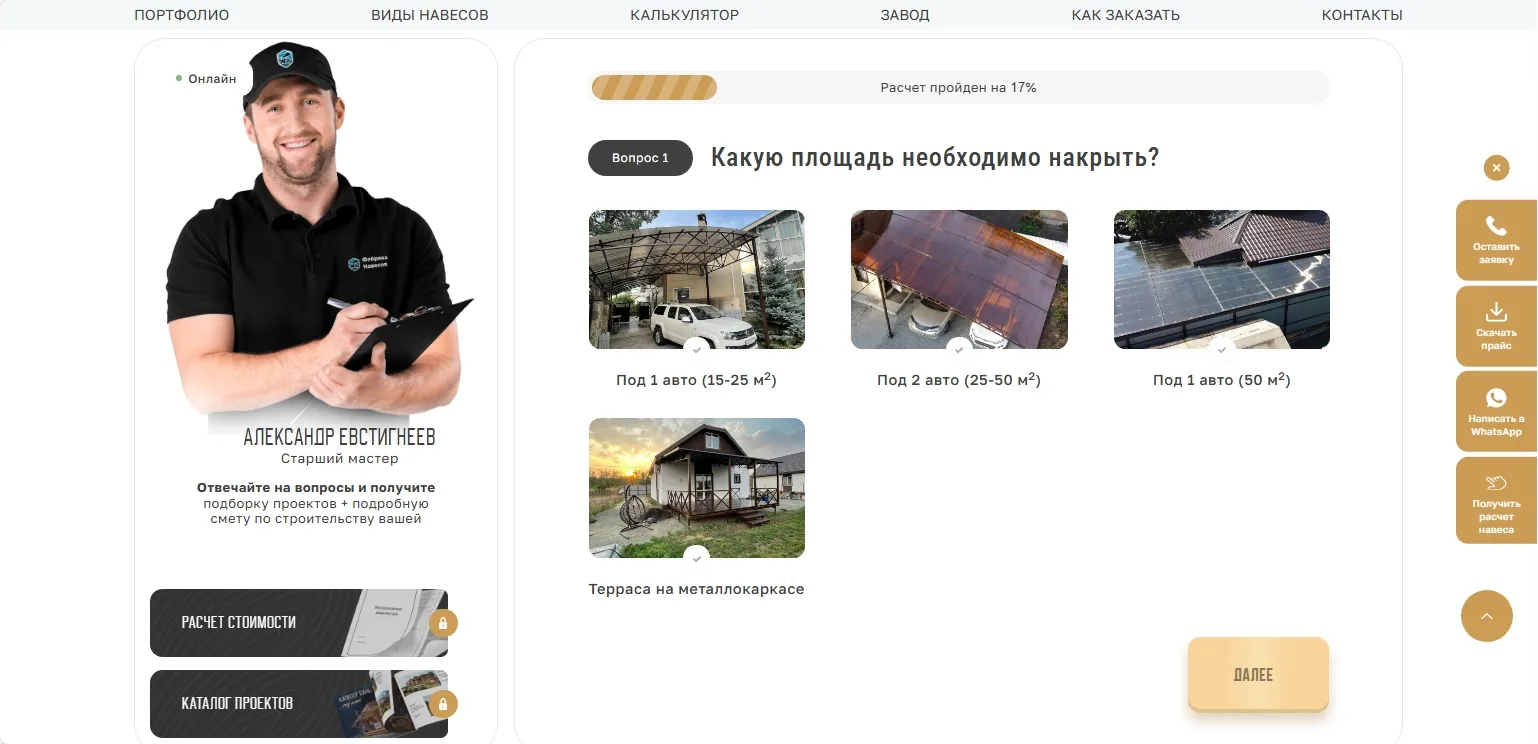Click the striped quiz progress bar
This screenshot has width=1538, height=744.
click(x=654, y=88)
